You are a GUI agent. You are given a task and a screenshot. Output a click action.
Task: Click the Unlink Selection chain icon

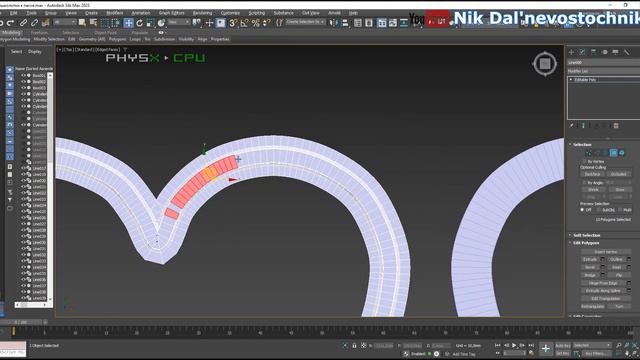pyautogui.click(x=34, y=23)
